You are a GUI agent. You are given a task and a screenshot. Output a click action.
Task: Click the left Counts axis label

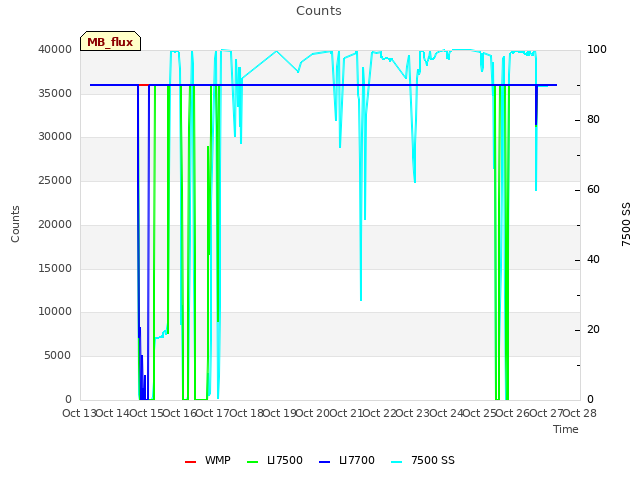tap(15, 224)
